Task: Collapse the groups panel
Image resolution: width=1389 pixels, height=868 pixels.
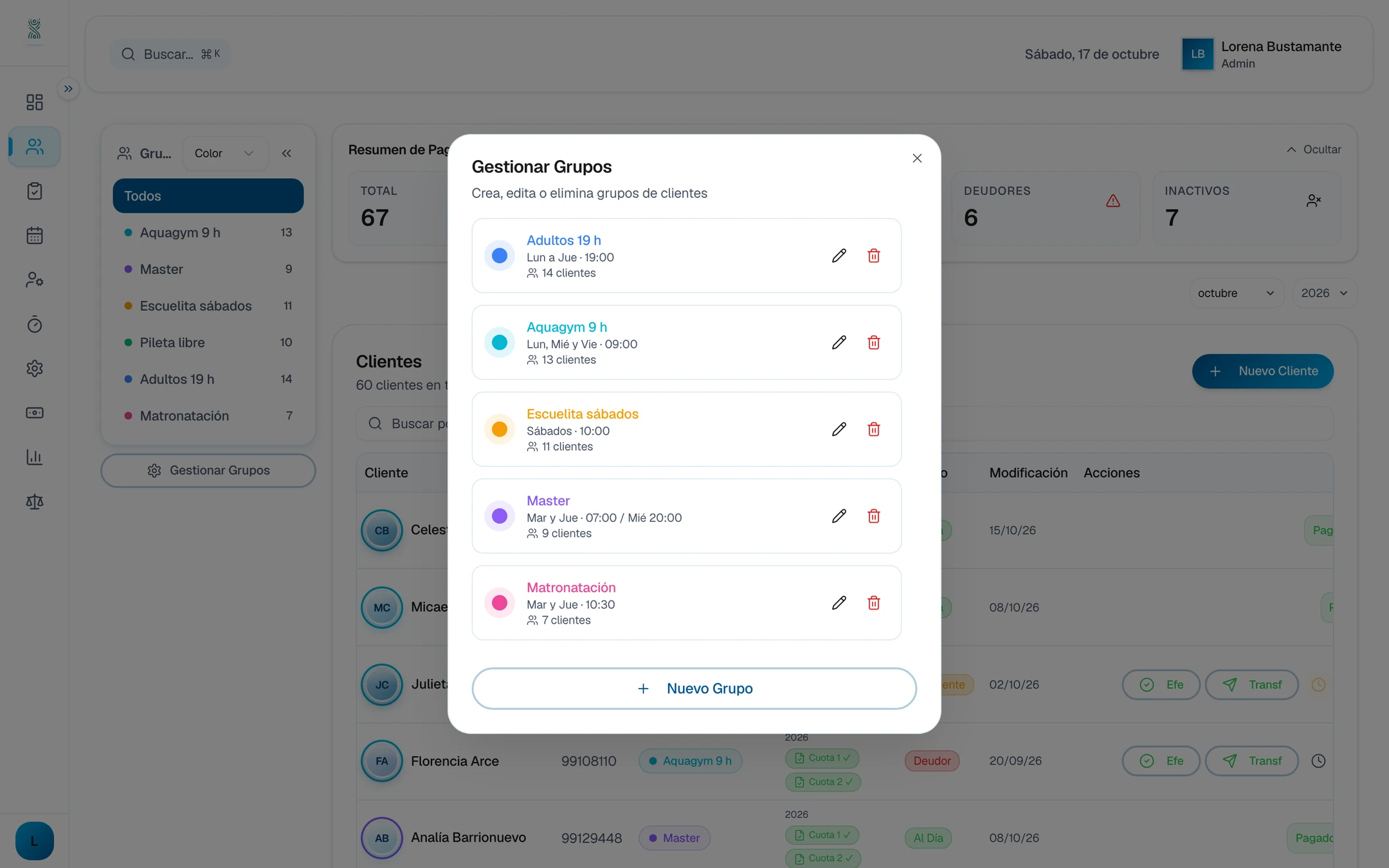Action: coord(287,153)
